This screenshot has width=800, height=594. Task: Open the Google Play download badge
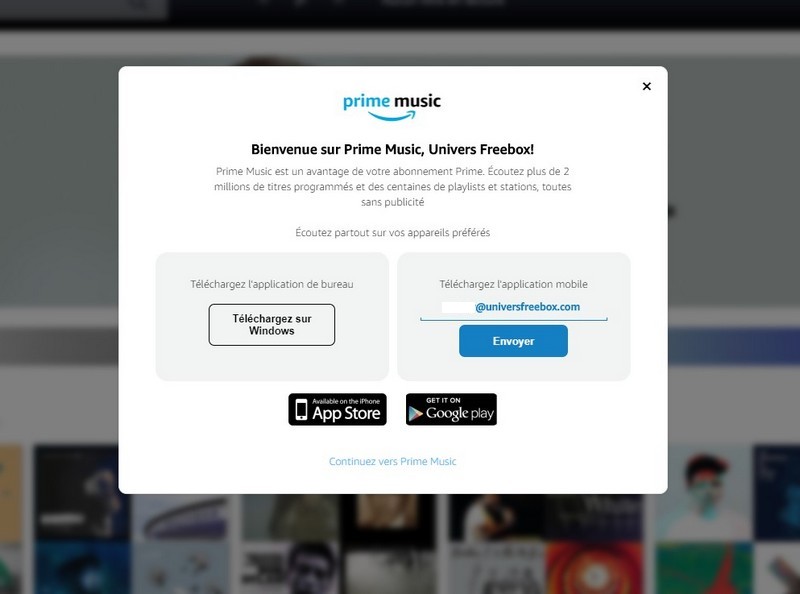[451, 409]
